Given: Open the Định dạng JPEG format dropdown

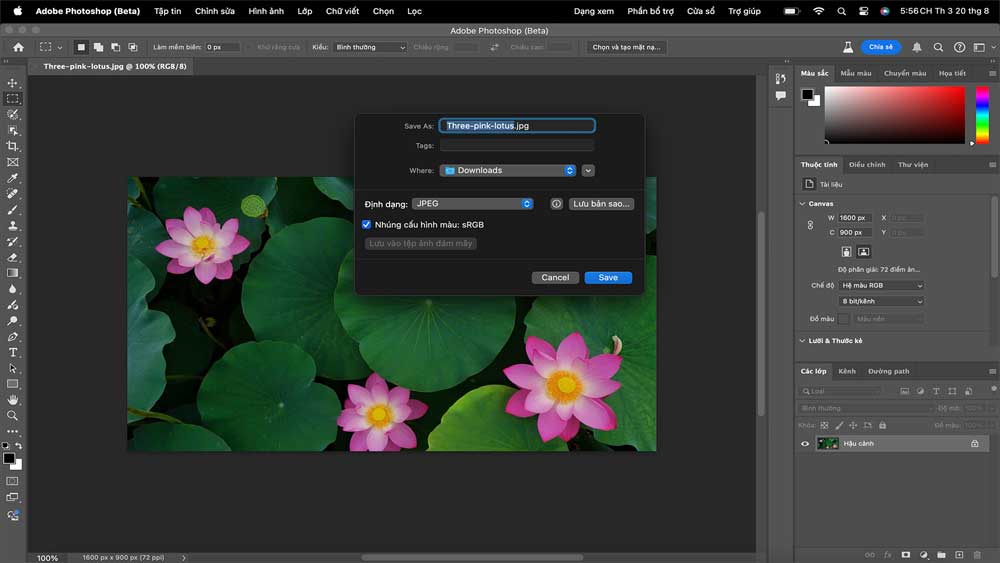Looking at the screenshot, I should (473, 204).
